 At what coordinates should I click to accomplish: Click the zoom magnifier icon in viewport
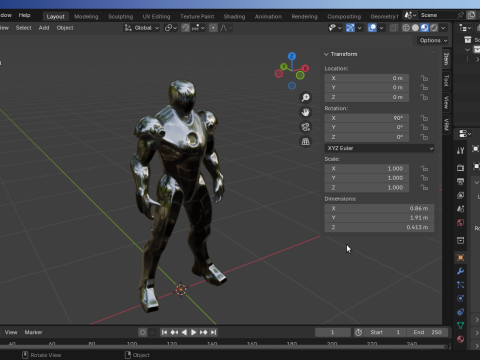pyautogui.click(x=305, y=97)
